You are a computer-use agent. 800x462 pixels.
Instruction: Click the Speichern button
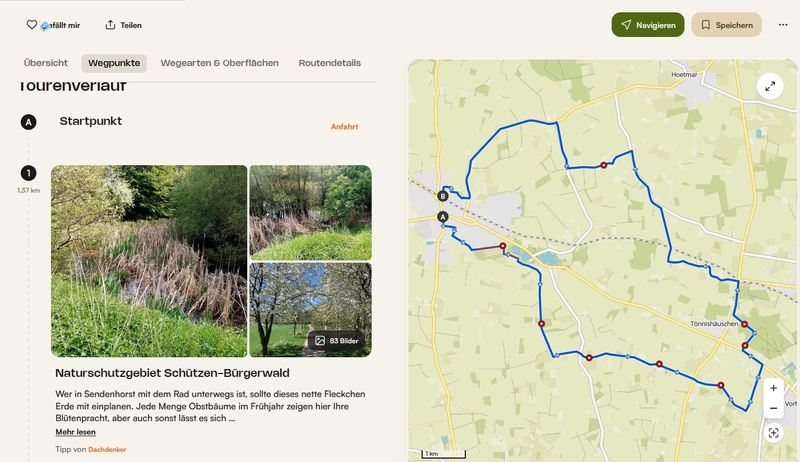tap(726, 25)
